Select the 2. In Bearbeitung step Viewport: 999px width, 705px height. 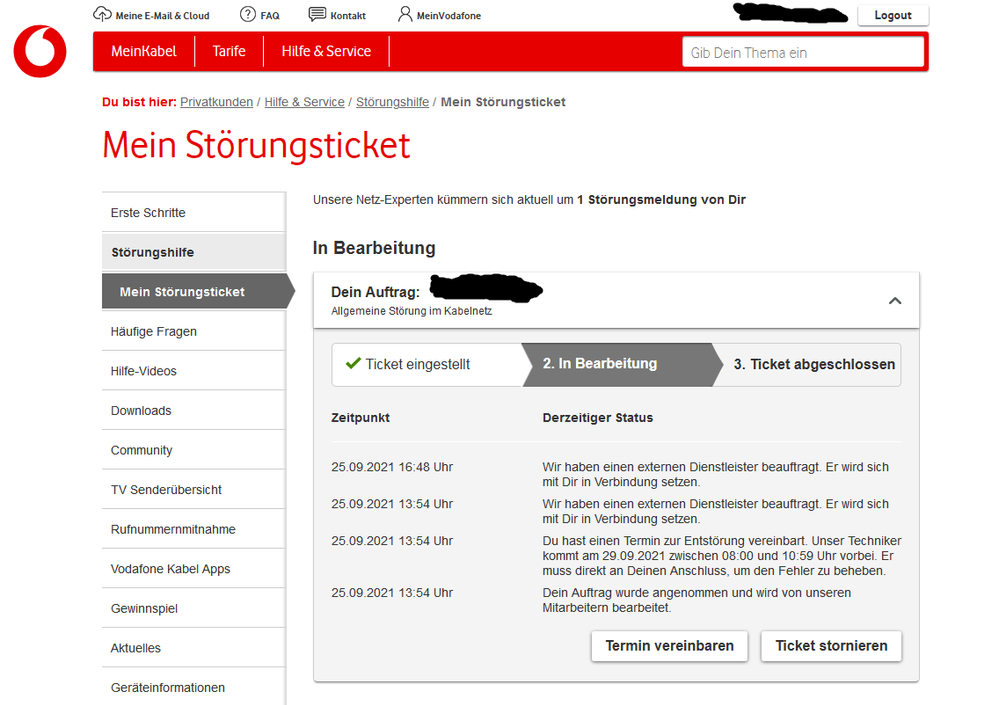coord(621,364)
